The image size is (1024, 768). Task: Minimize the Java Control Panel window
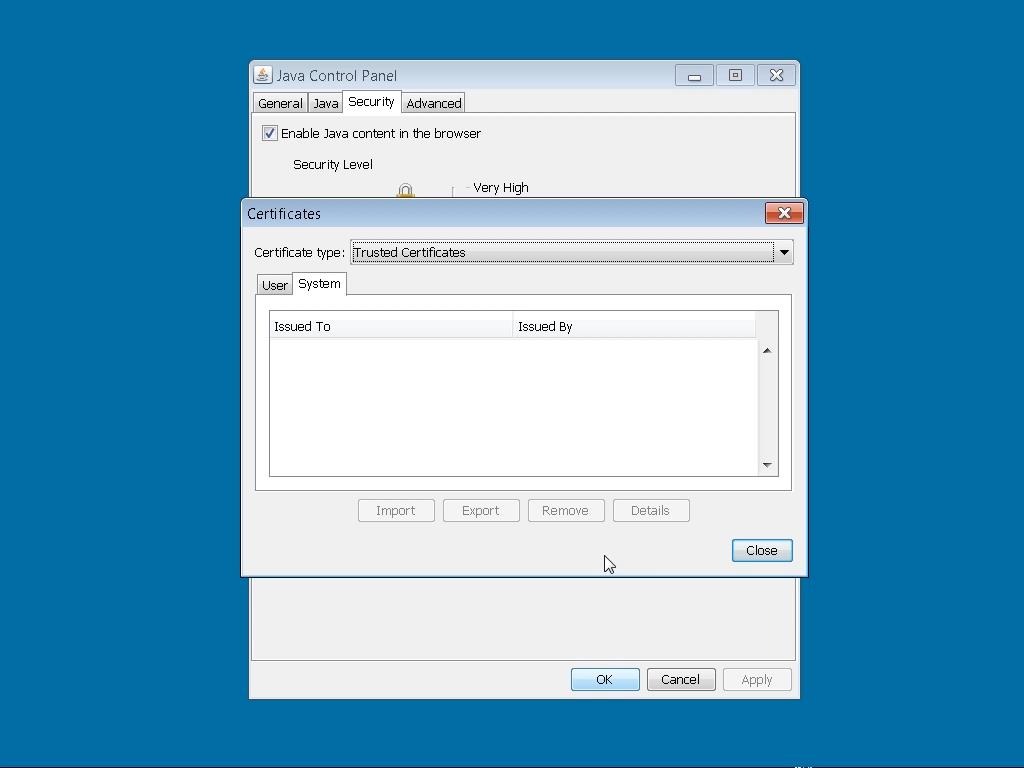694,75
